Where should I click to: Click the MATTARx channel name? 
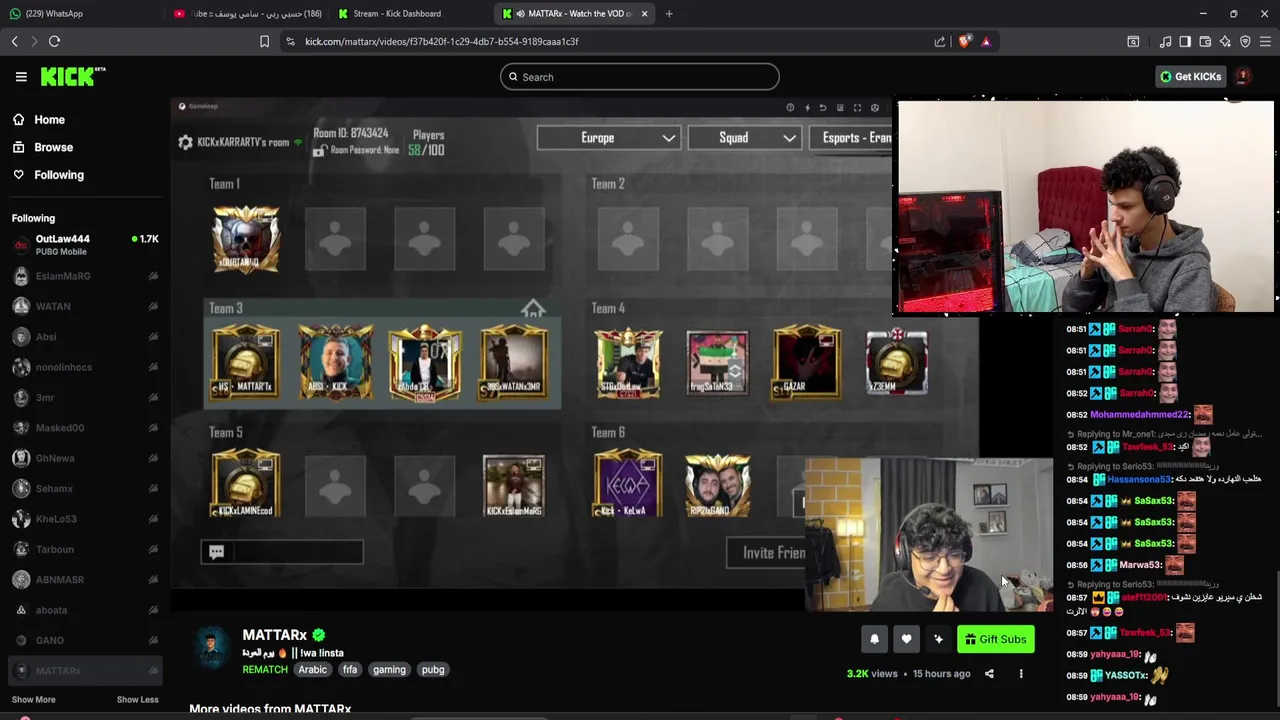point(274,635)
